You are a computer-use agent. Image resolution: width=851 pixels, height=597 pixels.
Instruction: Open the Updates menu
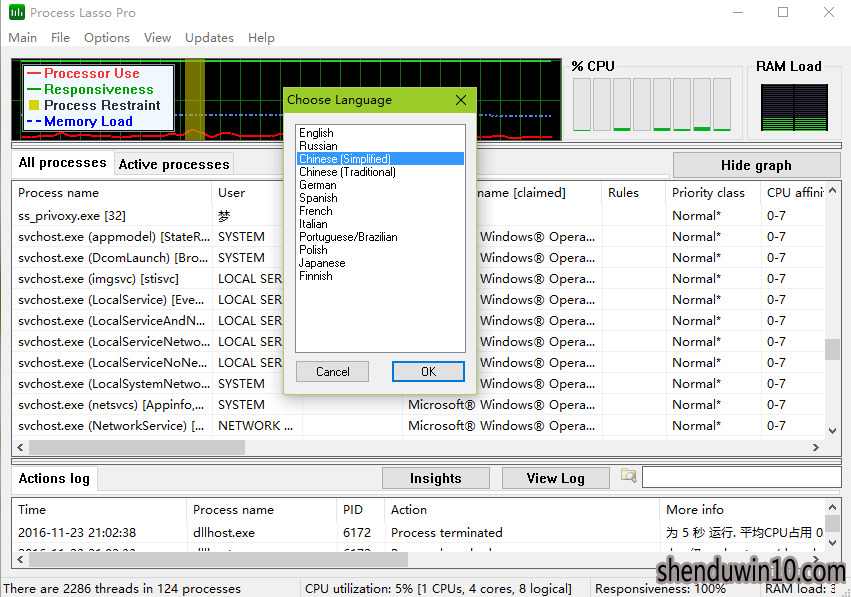point(209,37)
